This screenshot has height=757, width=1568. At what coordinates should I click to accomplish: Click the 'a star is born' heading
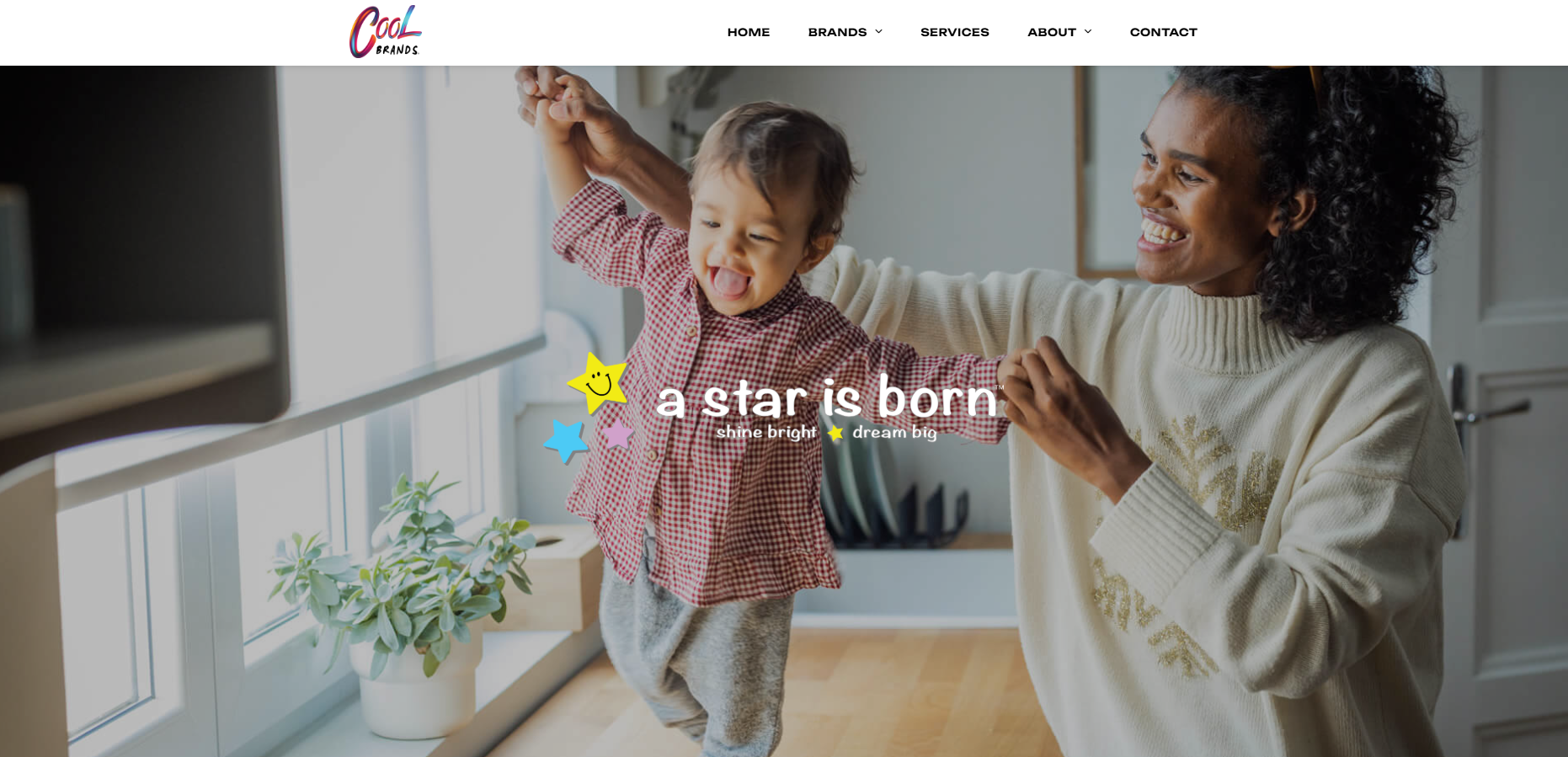tap(827, 397)
